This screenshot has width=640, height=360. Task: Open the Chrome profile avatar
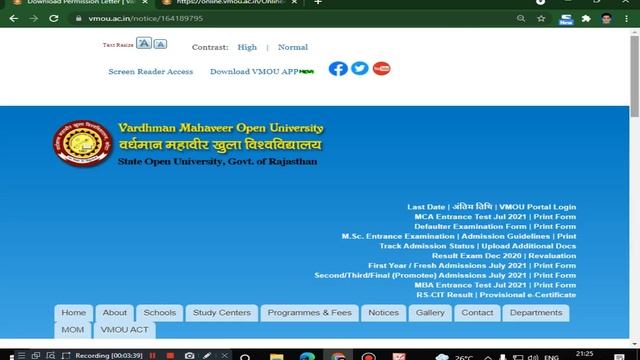tap(606, 19)
